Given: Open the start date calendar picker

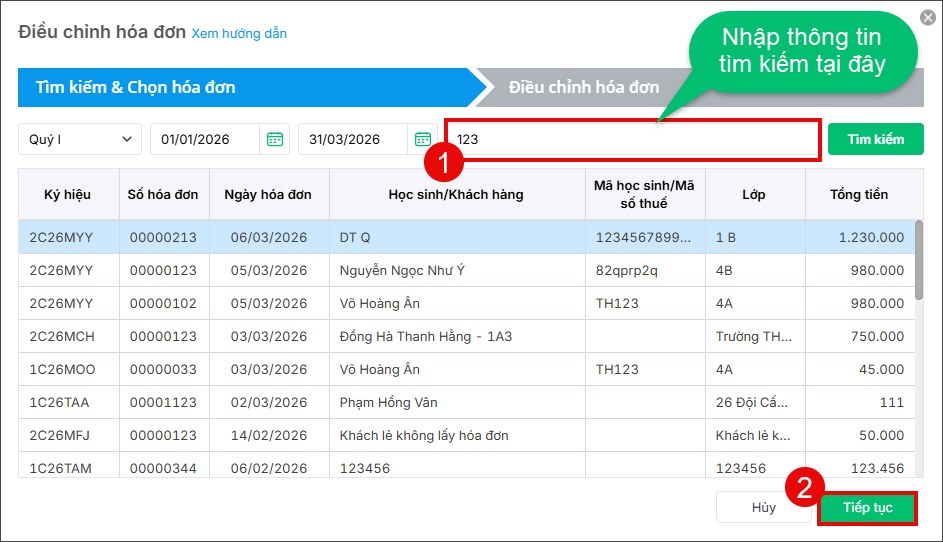Looking at the screenshot, I should 275,139.
